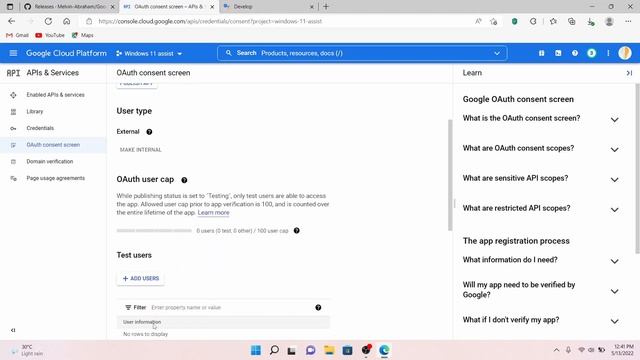Go to browser home page

pos(67,21)
